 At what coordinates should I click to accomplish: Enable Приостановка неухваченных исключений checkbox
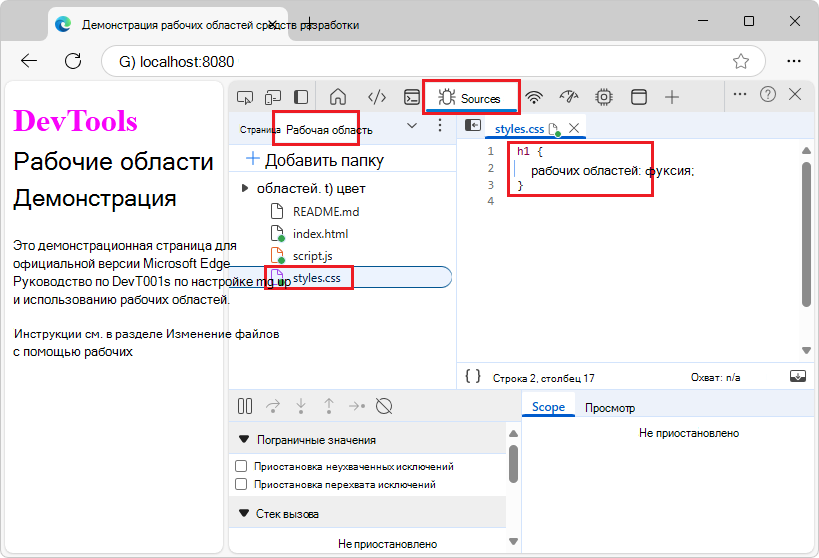(x=241, y=466)
